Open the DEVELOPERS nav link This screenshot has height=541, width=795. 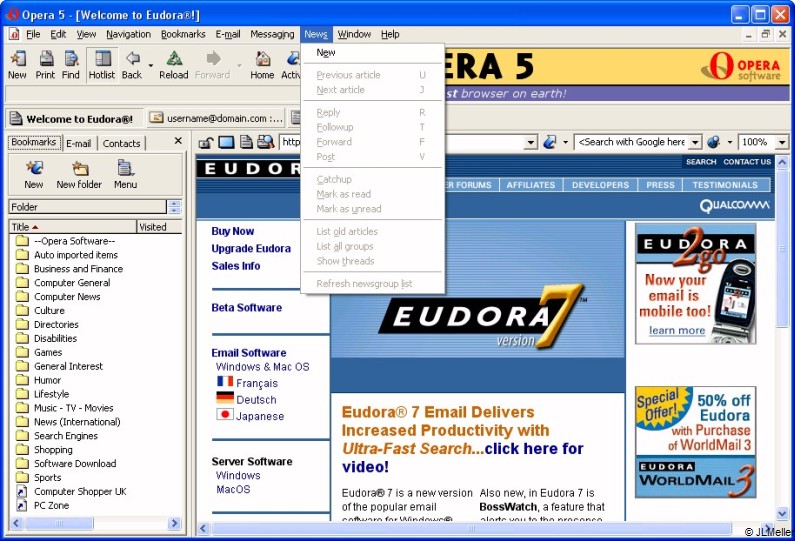600,185
